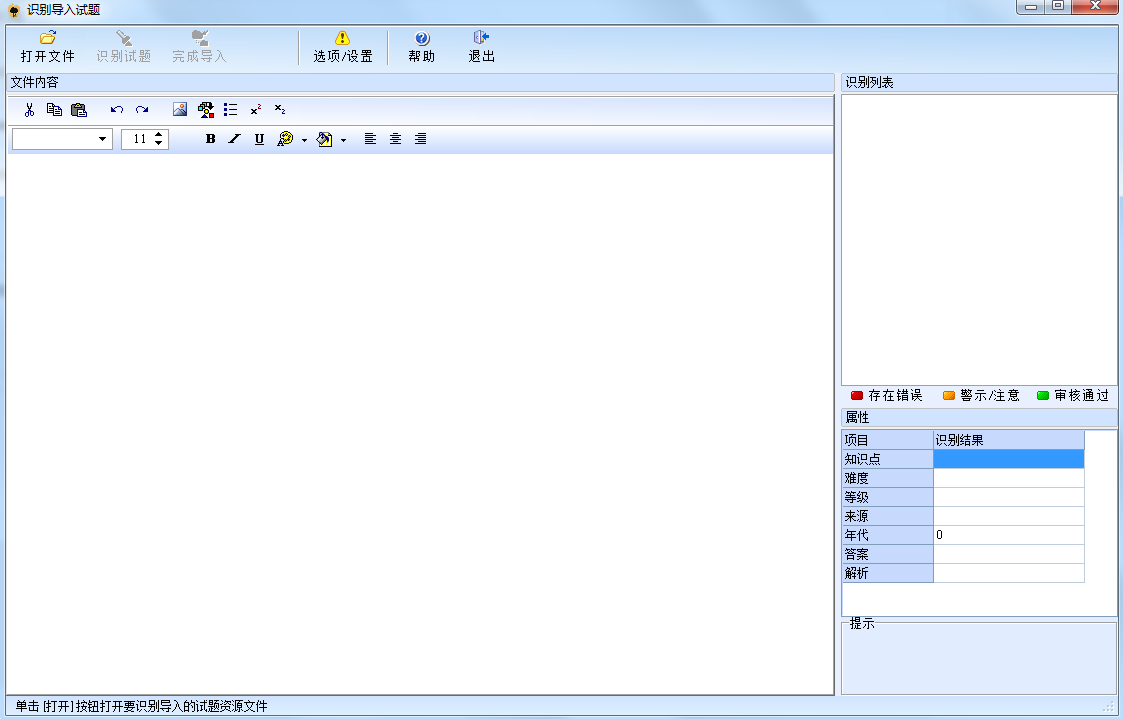Increase font size with the stepper arrow
1123x719 pixels.
click(158, 135)
